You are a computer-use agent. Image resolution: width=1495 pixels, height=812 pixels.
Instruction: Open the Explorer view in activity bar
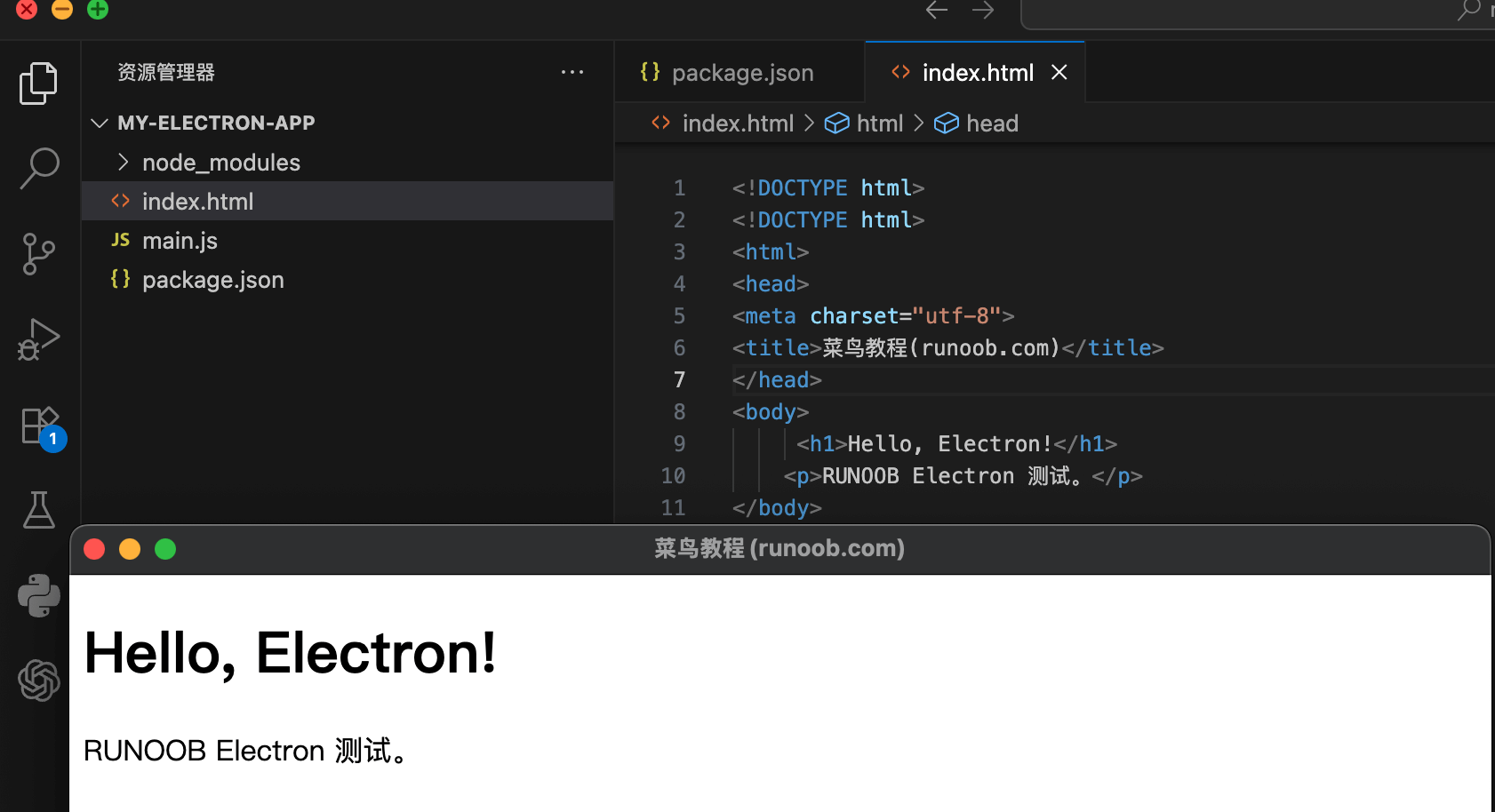click(x=38, y=84)
